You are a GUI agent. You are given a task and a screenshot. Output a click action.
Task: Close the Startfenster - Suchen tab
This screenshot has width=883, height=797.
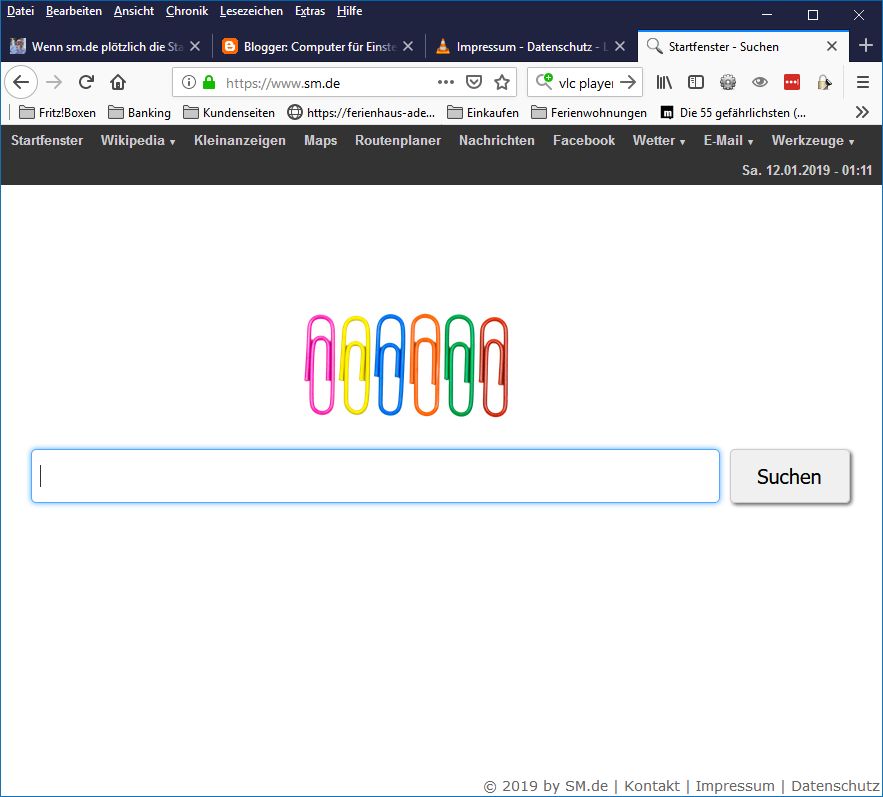[832, 46]
